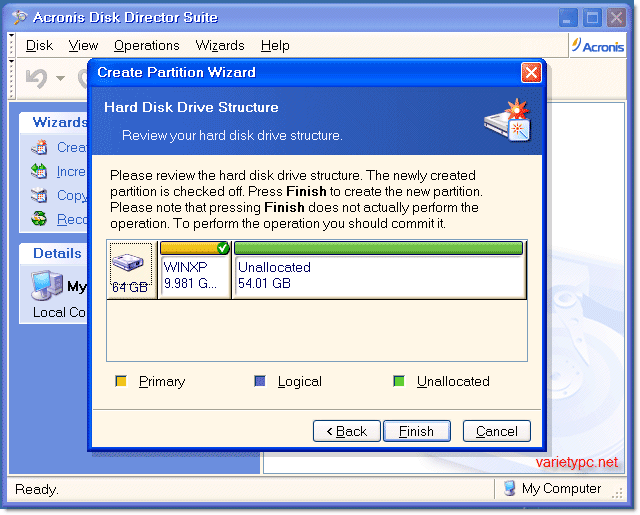Click the green Unallocated legend swatch
The image size is (640, 515).
click(399, 381)
